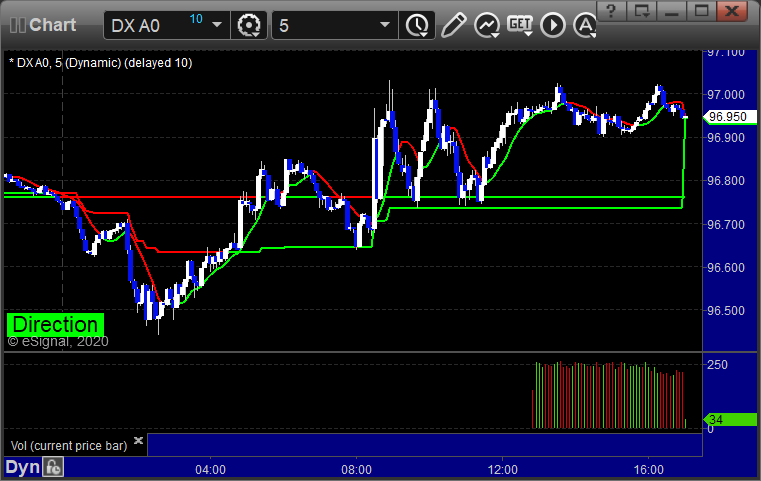Click the window pop-out menu button
The height and width of the screenshot is (481, 761).
coord(641,11)
